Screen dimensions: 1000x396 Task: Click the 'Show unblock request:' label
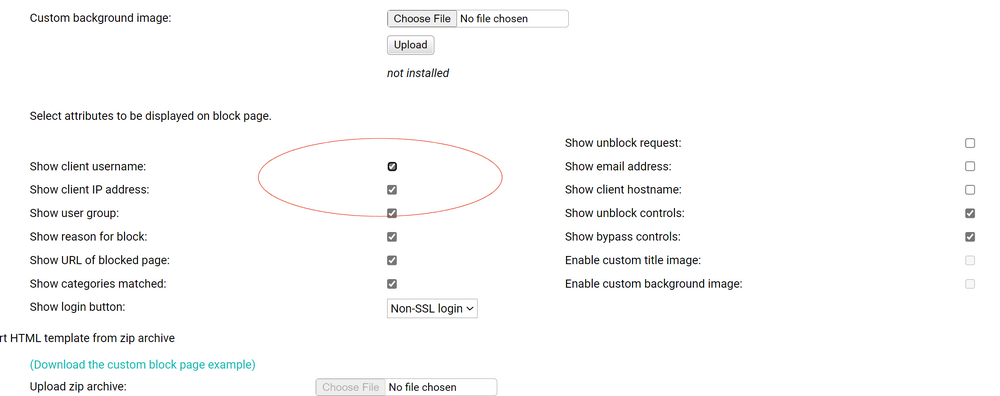pos(623,143)
